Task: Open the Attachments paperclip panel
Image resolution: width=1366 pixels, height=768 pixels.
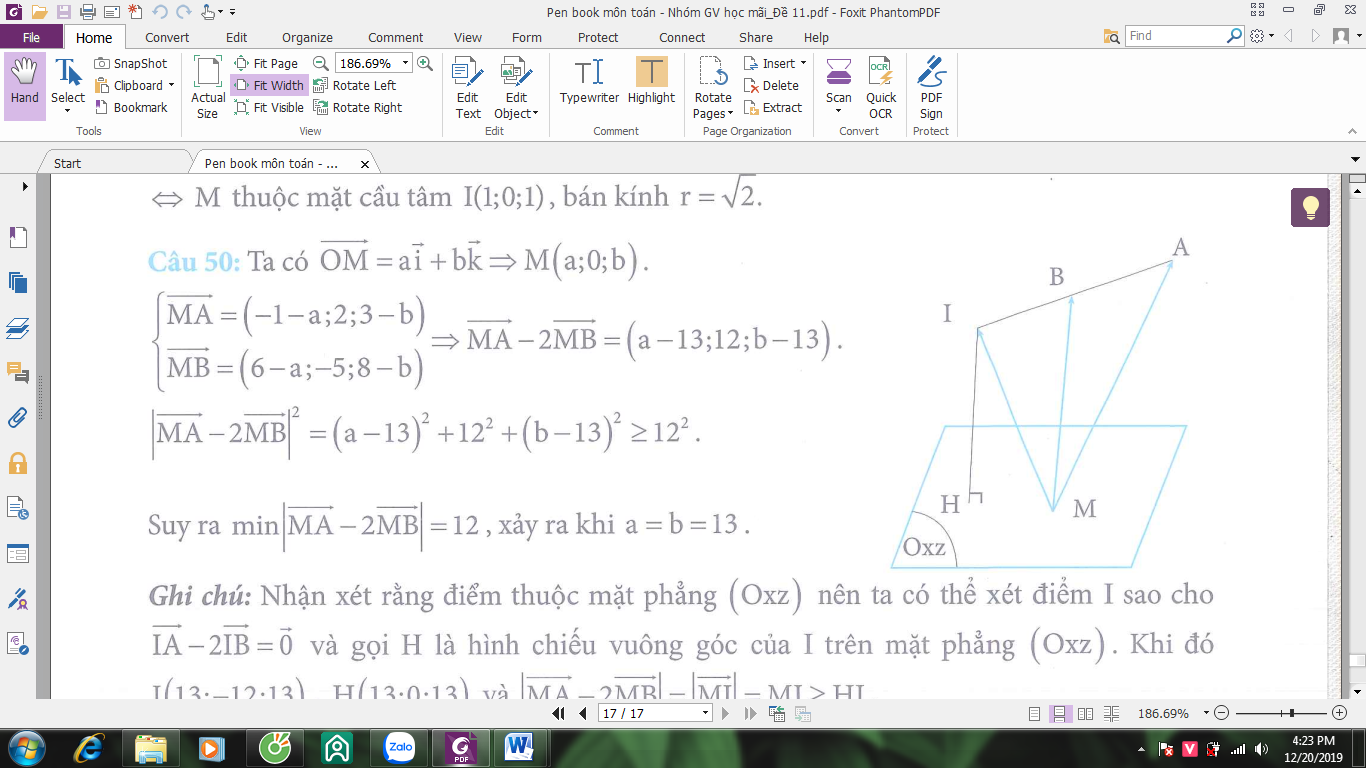Action: [x=18, y=418]
